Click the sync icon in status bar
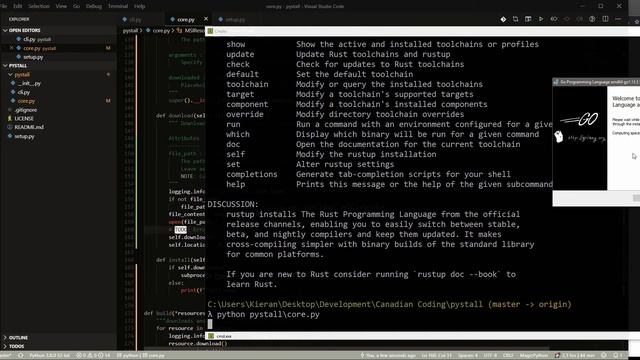 pyautogui.click(x=20, y=355)
